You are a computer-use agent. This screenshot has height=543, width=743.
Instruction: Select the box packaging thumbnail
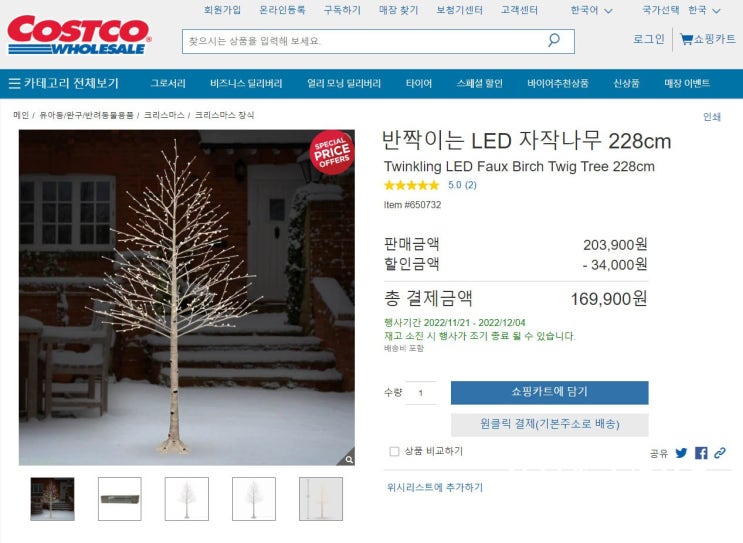point(120,499)
